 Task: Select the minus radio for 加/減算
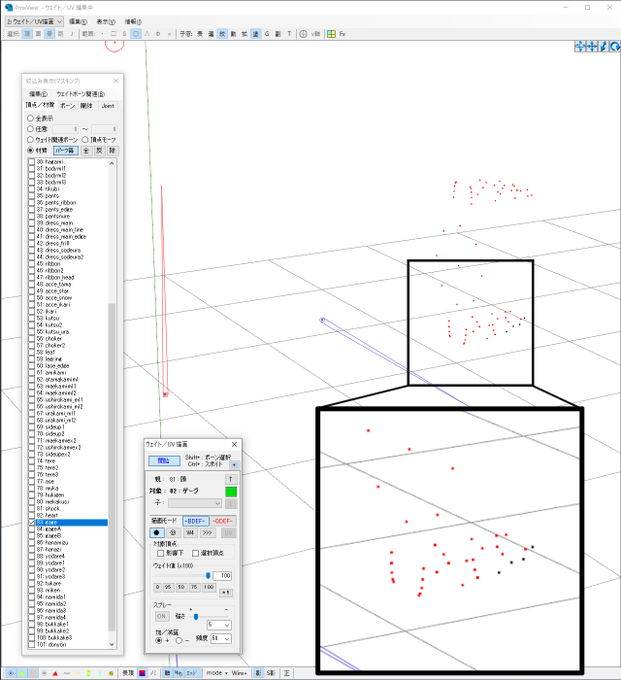179,641
